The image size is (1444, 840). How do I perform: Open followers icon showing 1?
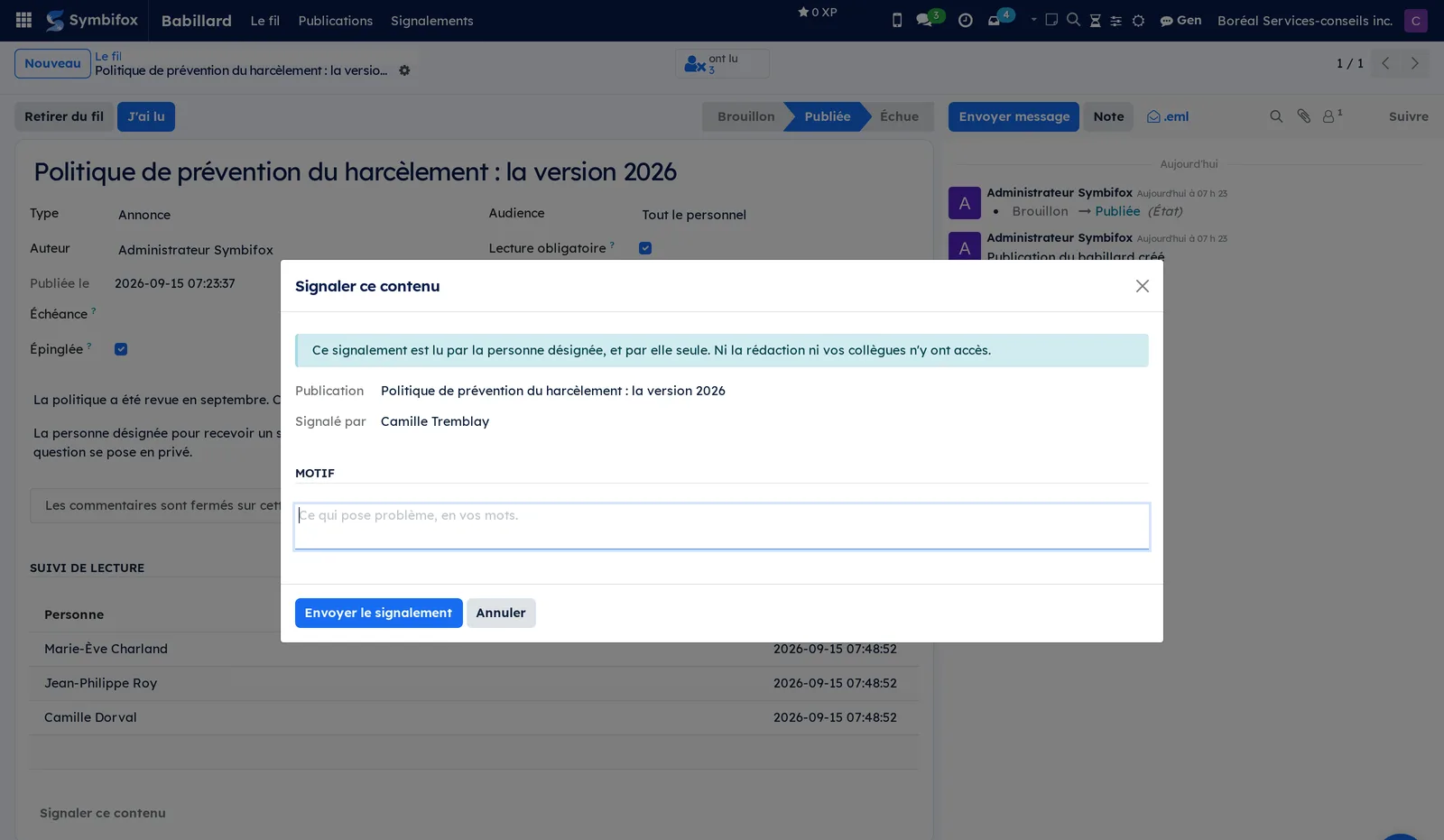[1332, 116]
